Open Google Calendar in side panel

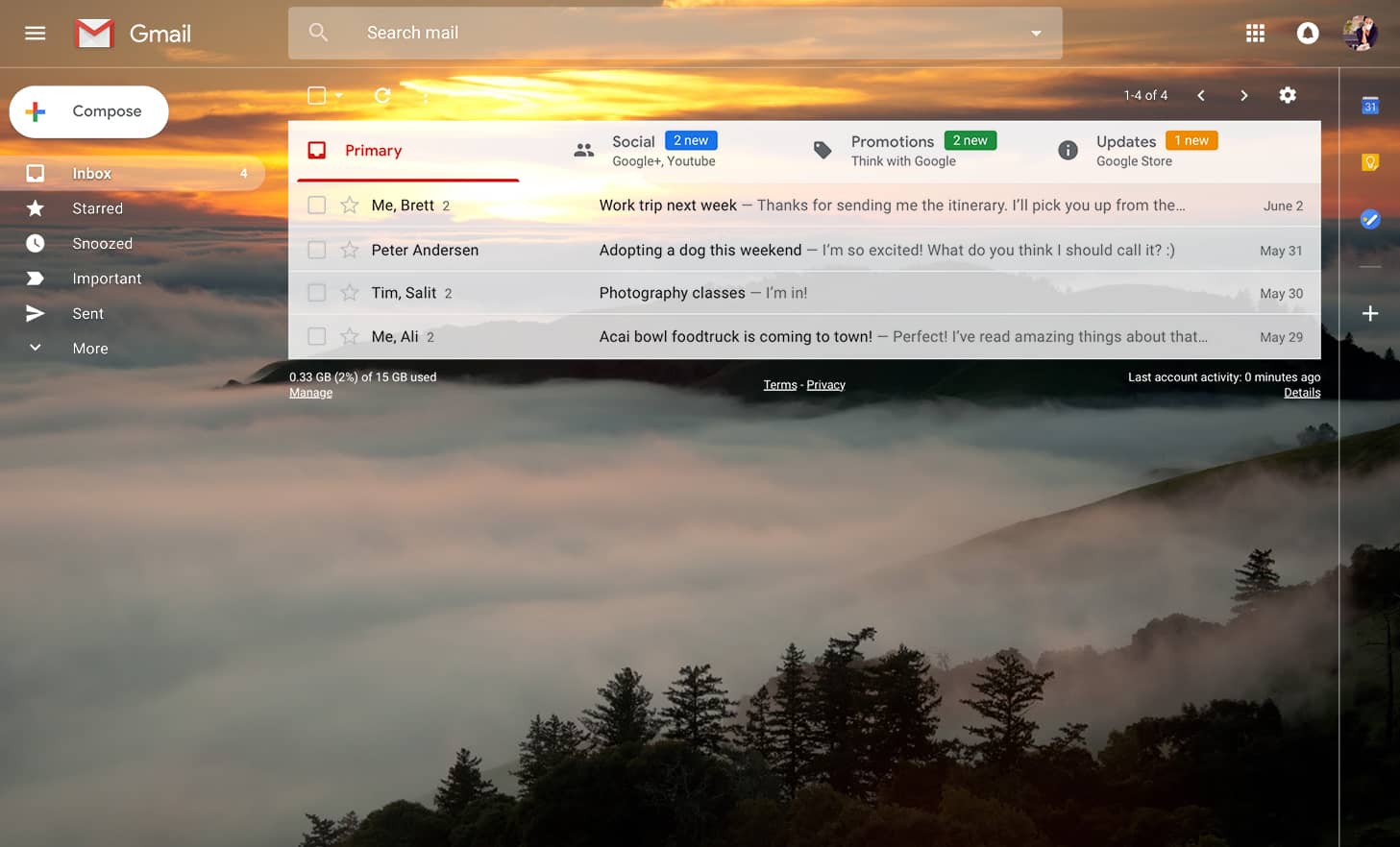point(1370,106)
